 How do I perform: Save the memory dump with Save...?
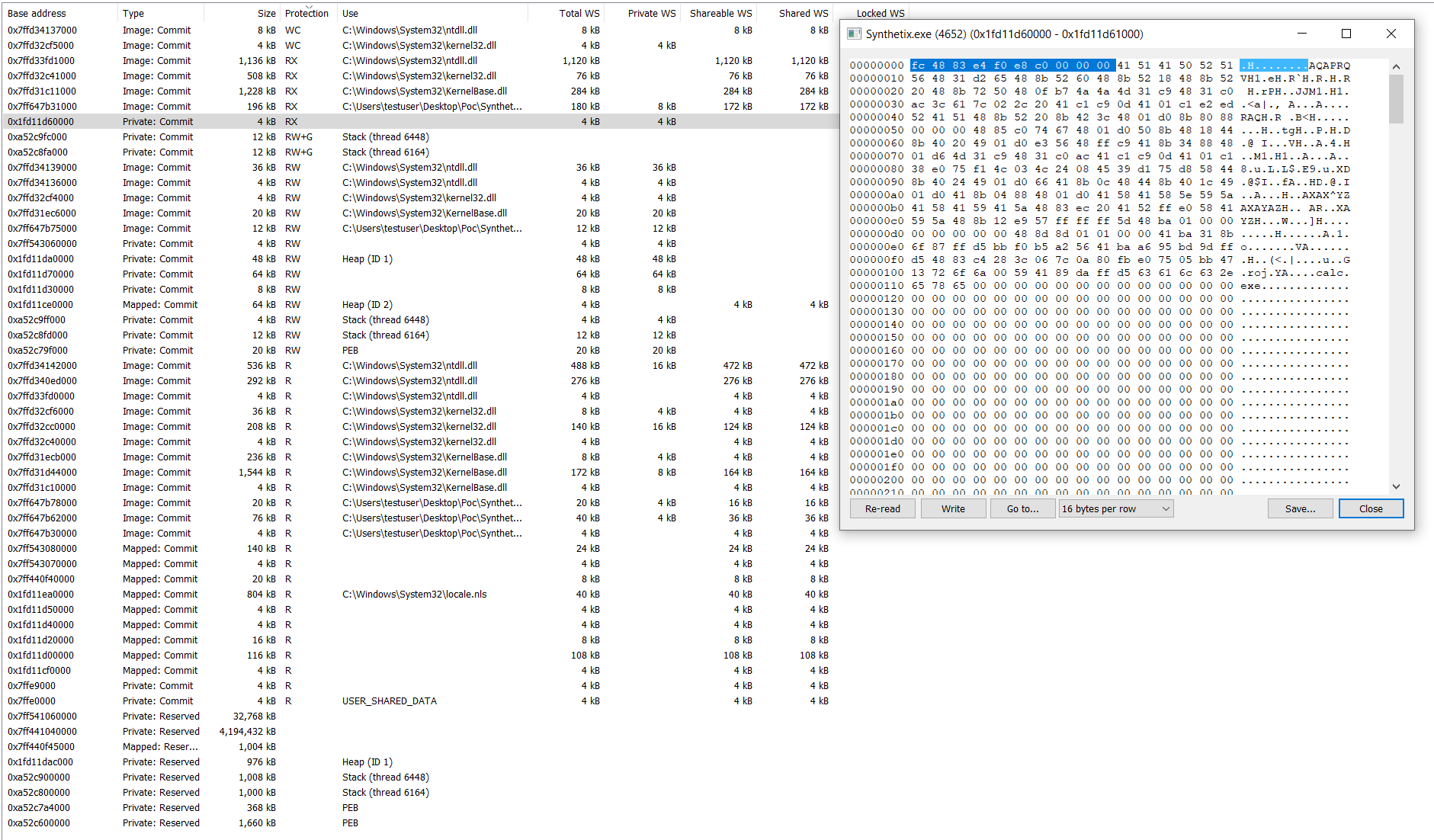pyautogui.click(x=1300, y=508)
